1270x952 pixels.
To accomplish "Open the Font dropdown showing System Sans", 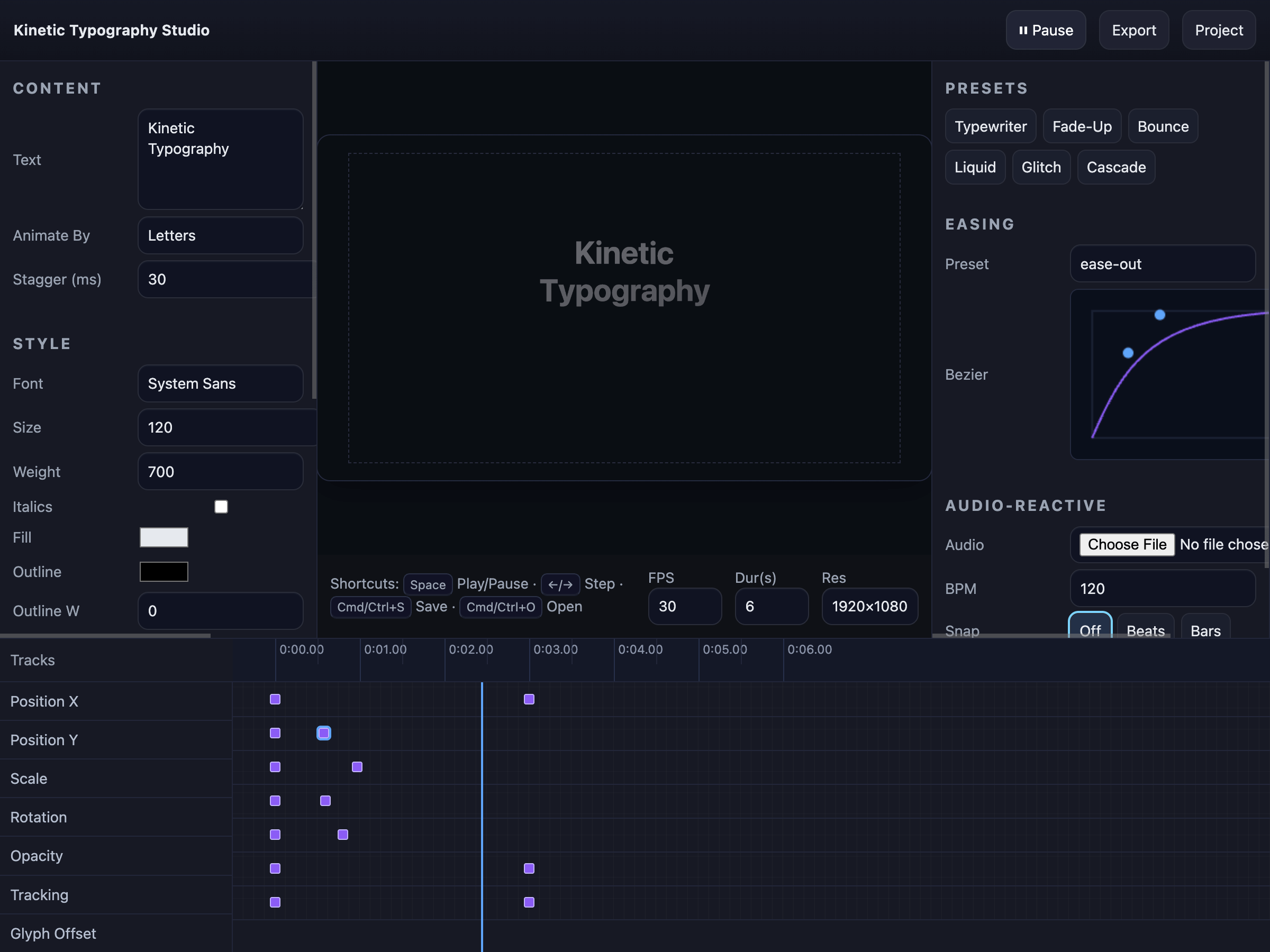I will coord(221,383).
